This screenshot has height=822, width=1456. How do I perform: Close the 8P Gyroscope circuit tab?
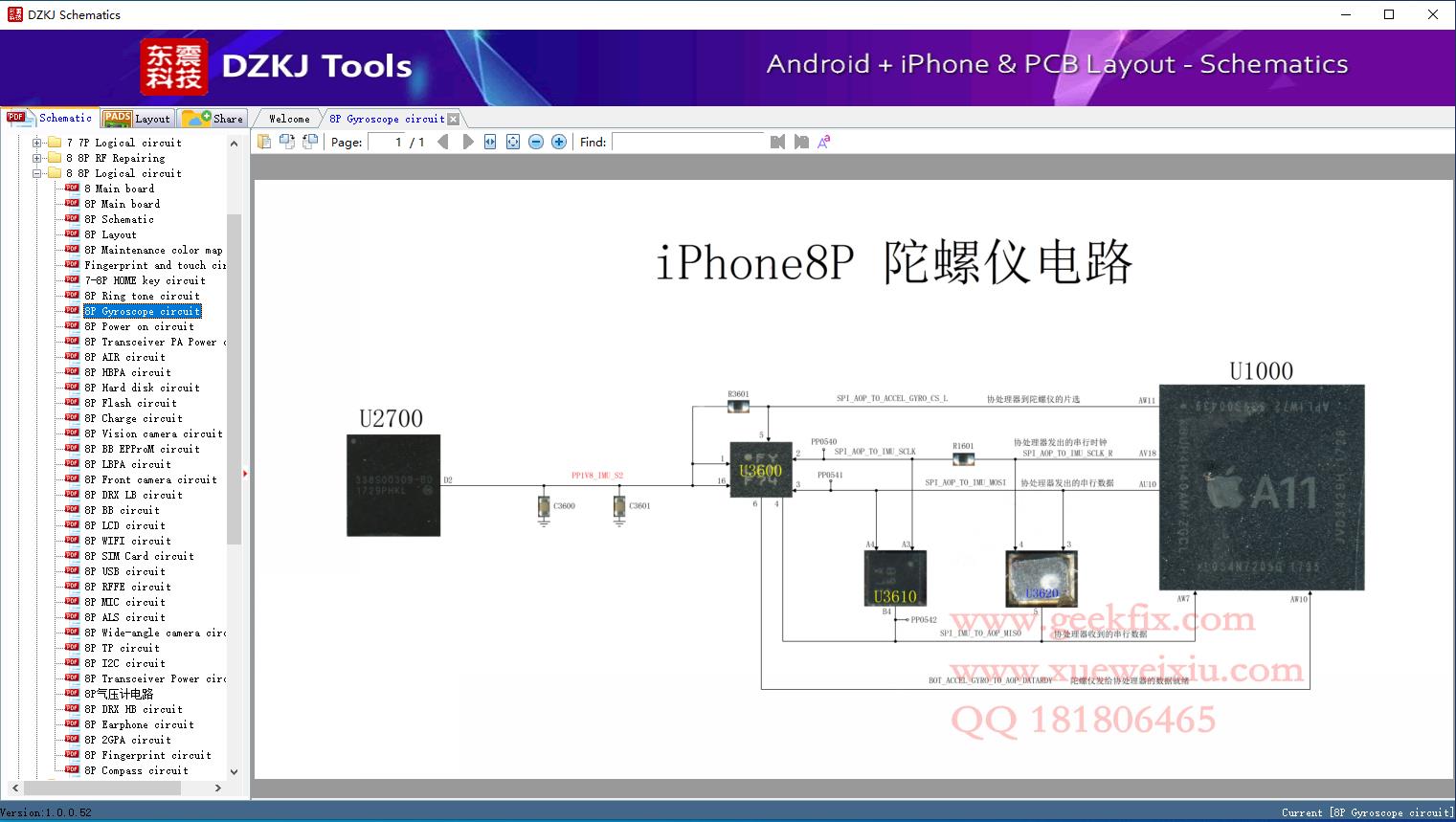(x=454, y=119)
